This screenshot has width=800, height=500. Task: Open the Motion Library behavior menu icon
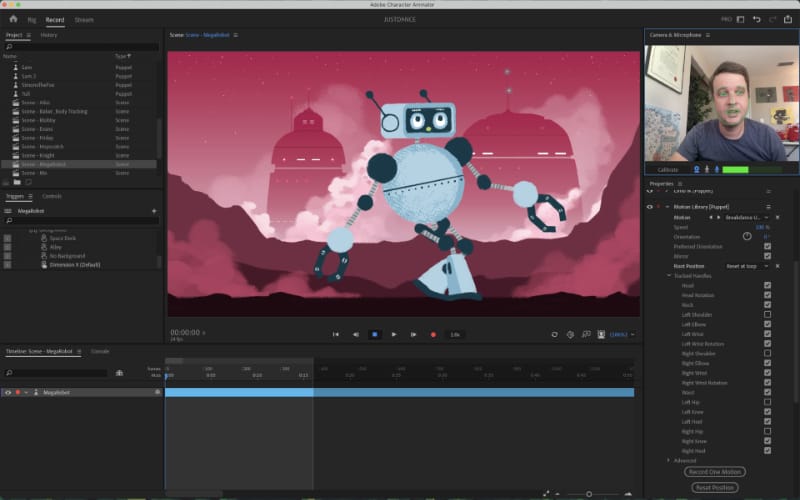768,207
